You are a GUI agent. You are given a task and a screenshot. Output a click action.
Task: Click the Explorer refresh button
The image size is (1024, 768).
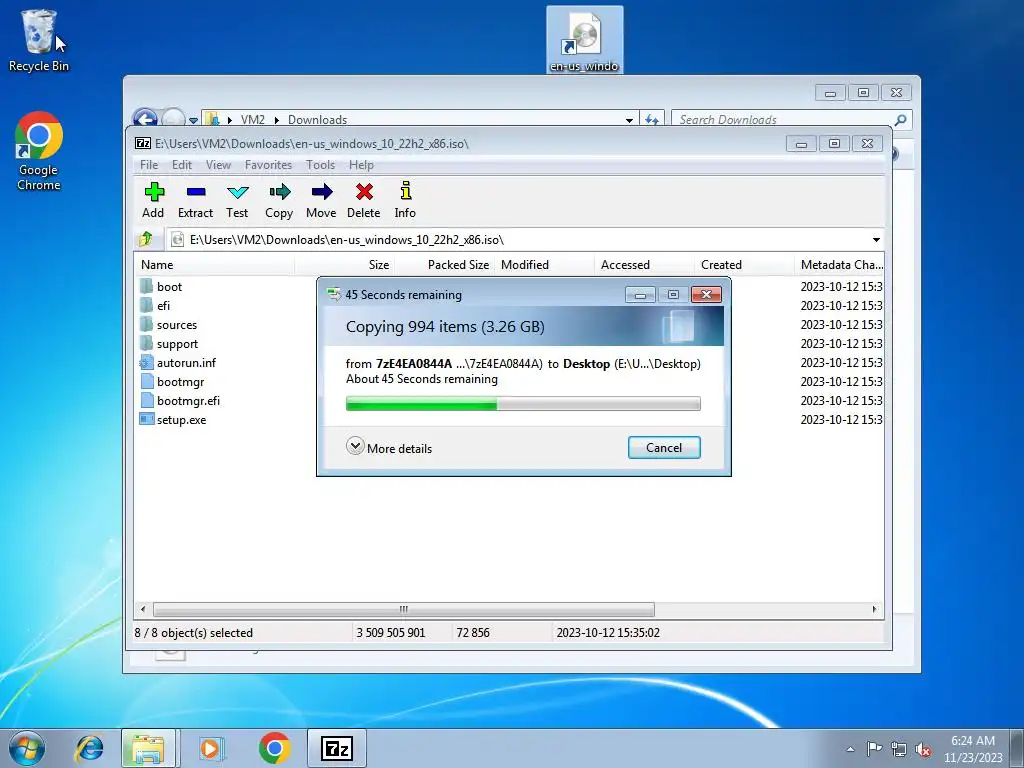coord(652,120)
